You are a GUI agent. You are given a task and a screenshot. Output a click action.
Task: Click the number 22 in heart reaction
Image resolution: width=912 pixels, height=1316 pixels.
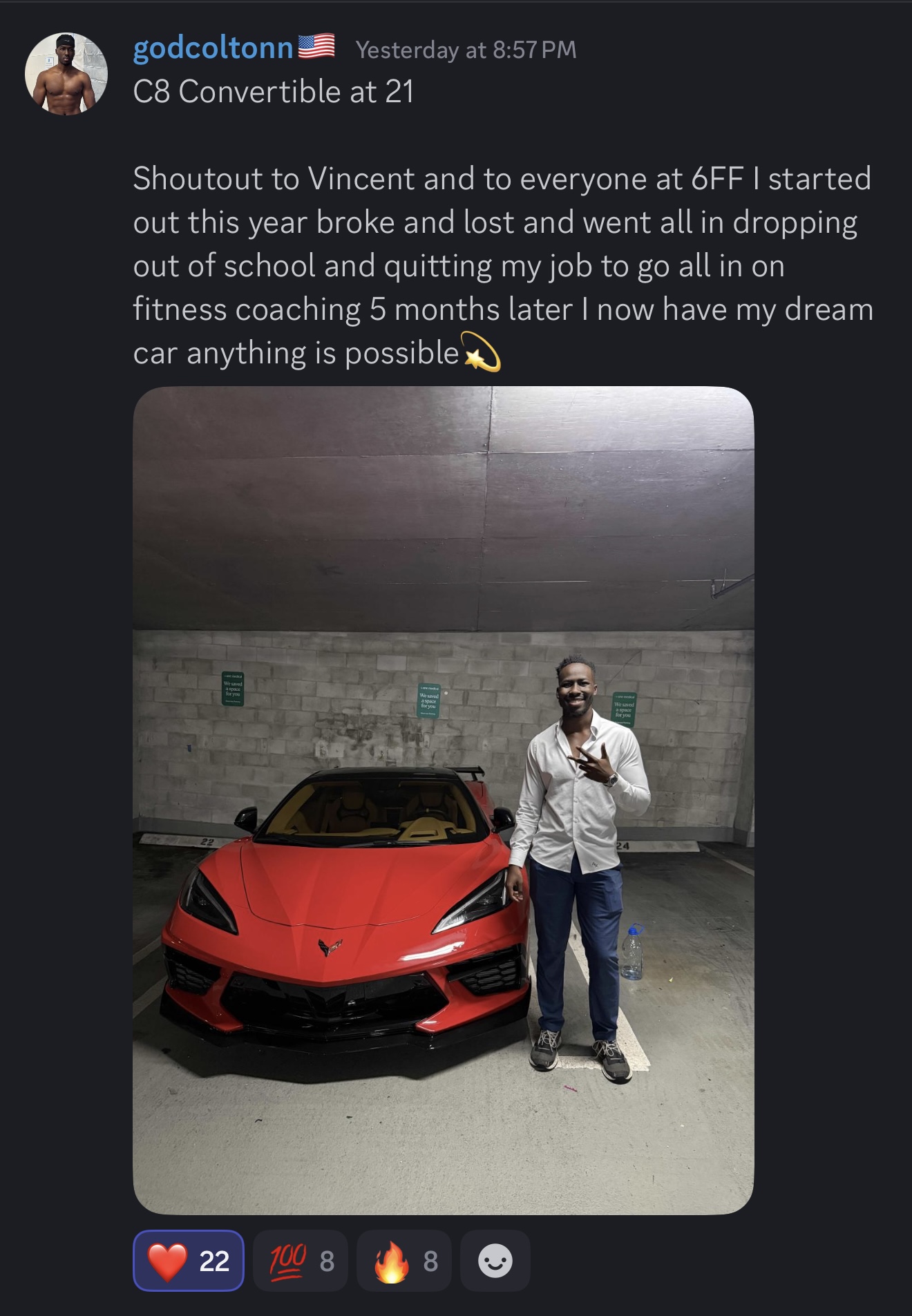214,1261
